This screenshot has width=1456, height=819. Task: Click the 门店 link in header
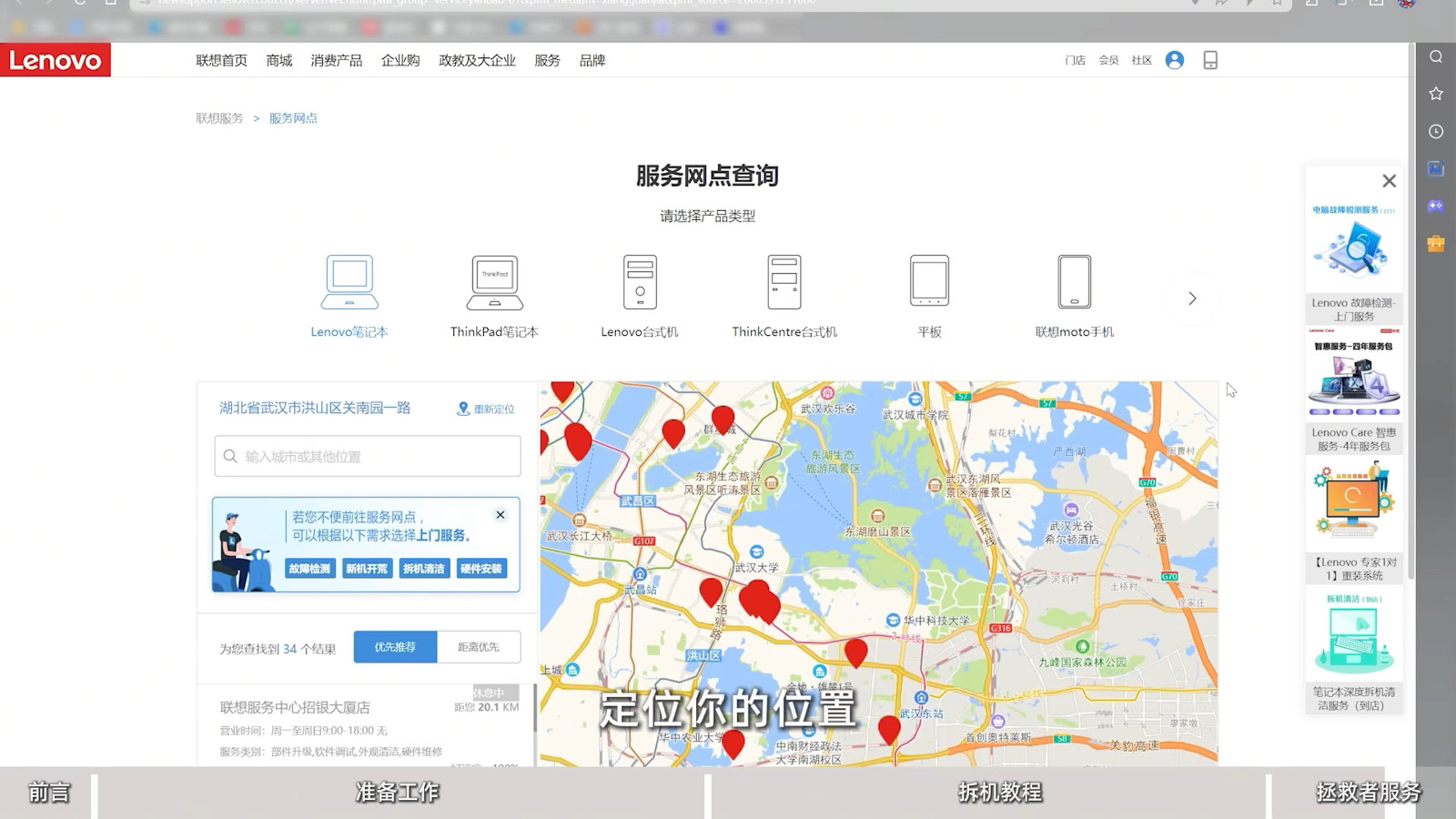click(1076, 60)
